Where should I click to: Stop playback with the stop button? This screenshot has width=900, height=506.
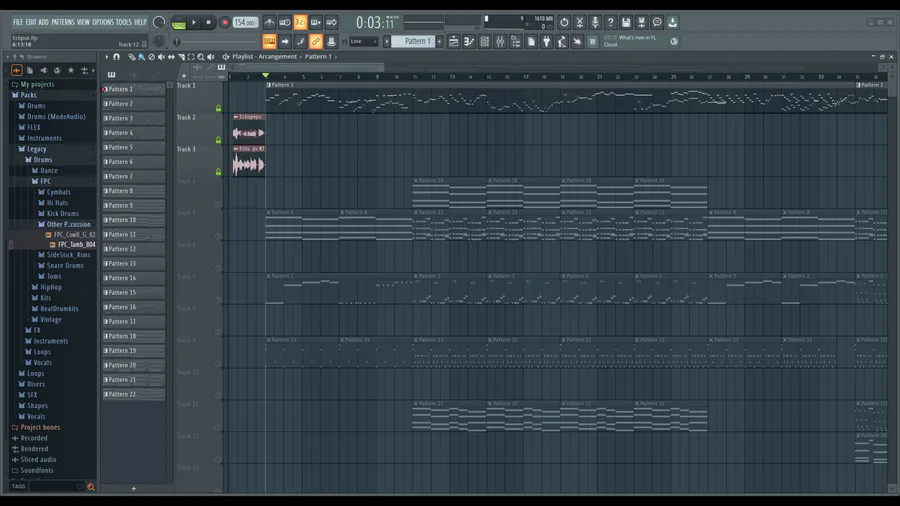tap(208, 22)
